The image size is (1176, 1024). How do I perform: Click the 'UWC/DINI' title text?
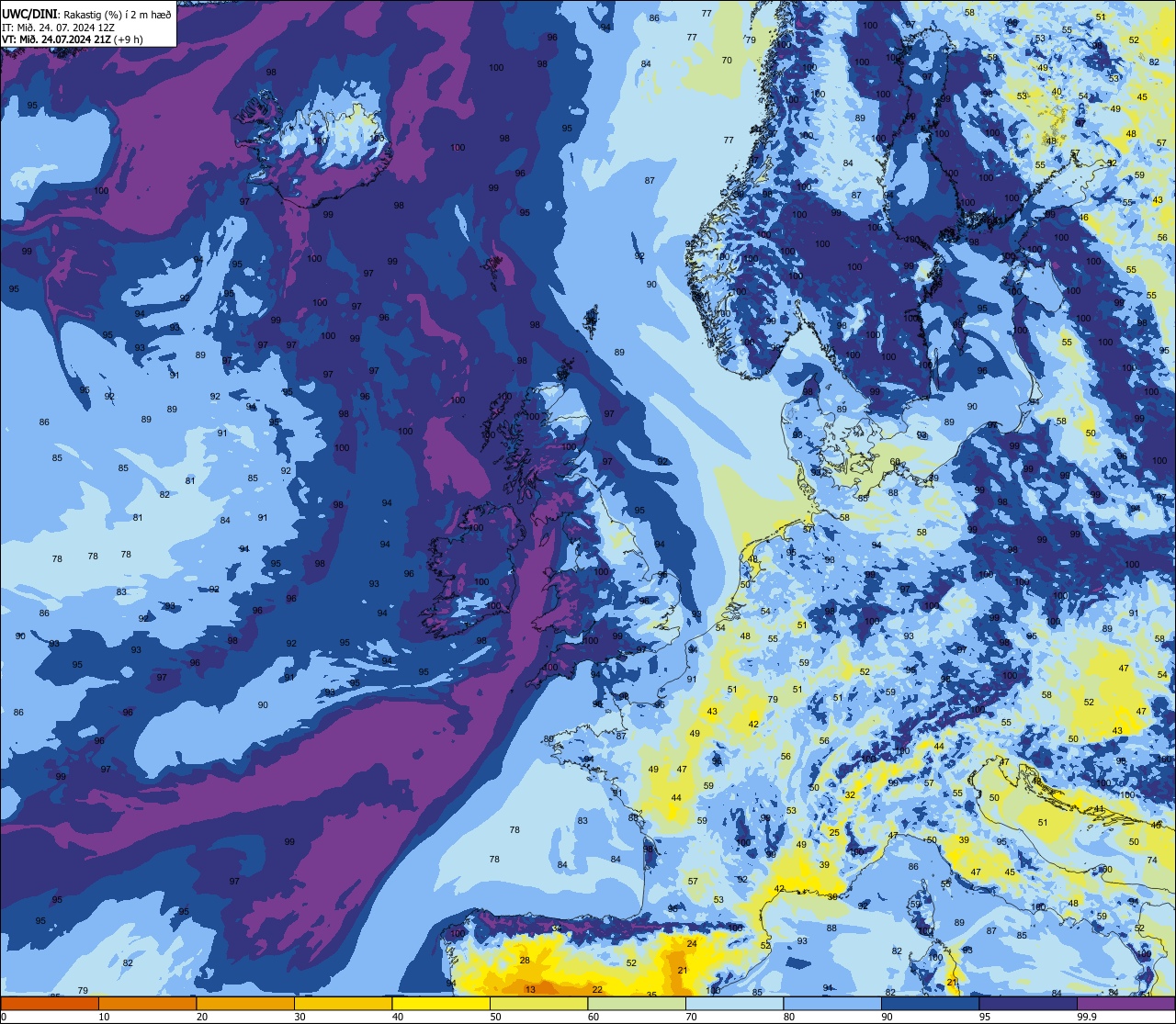coord(29,15)
